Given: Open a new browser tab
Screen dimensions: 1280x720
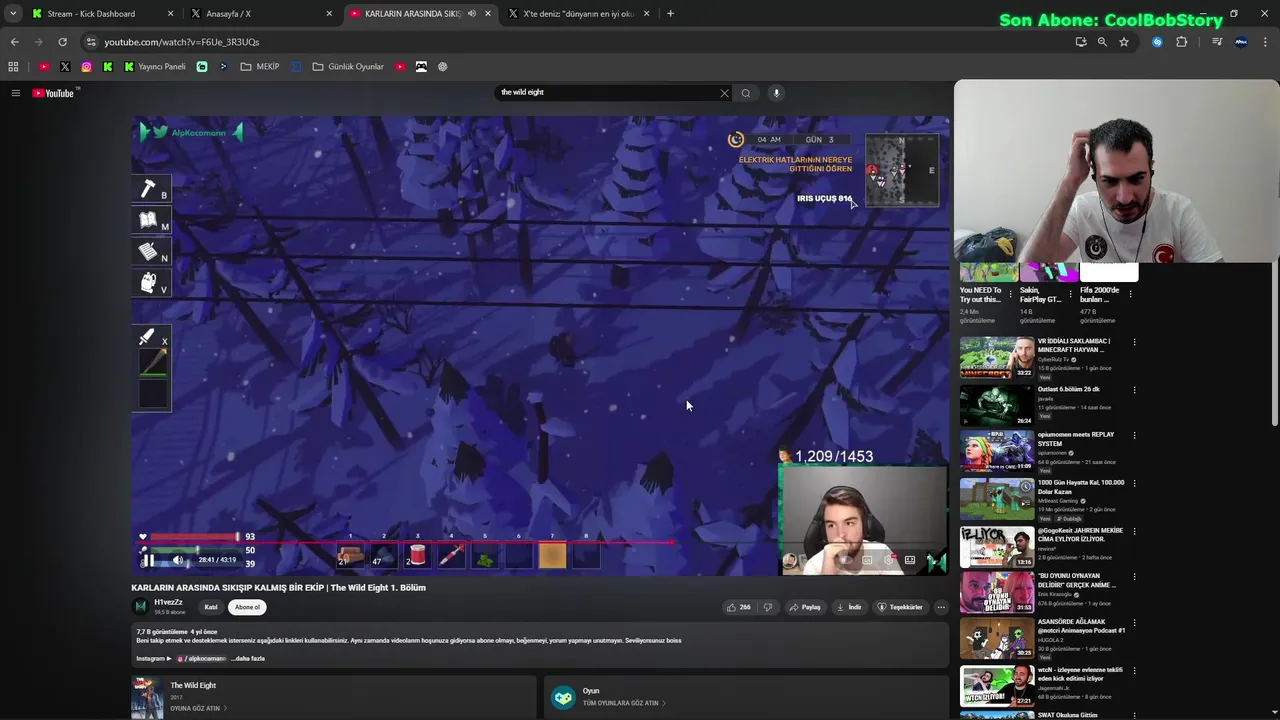Looking at the screenshot, I should click(x=670, y=14).
